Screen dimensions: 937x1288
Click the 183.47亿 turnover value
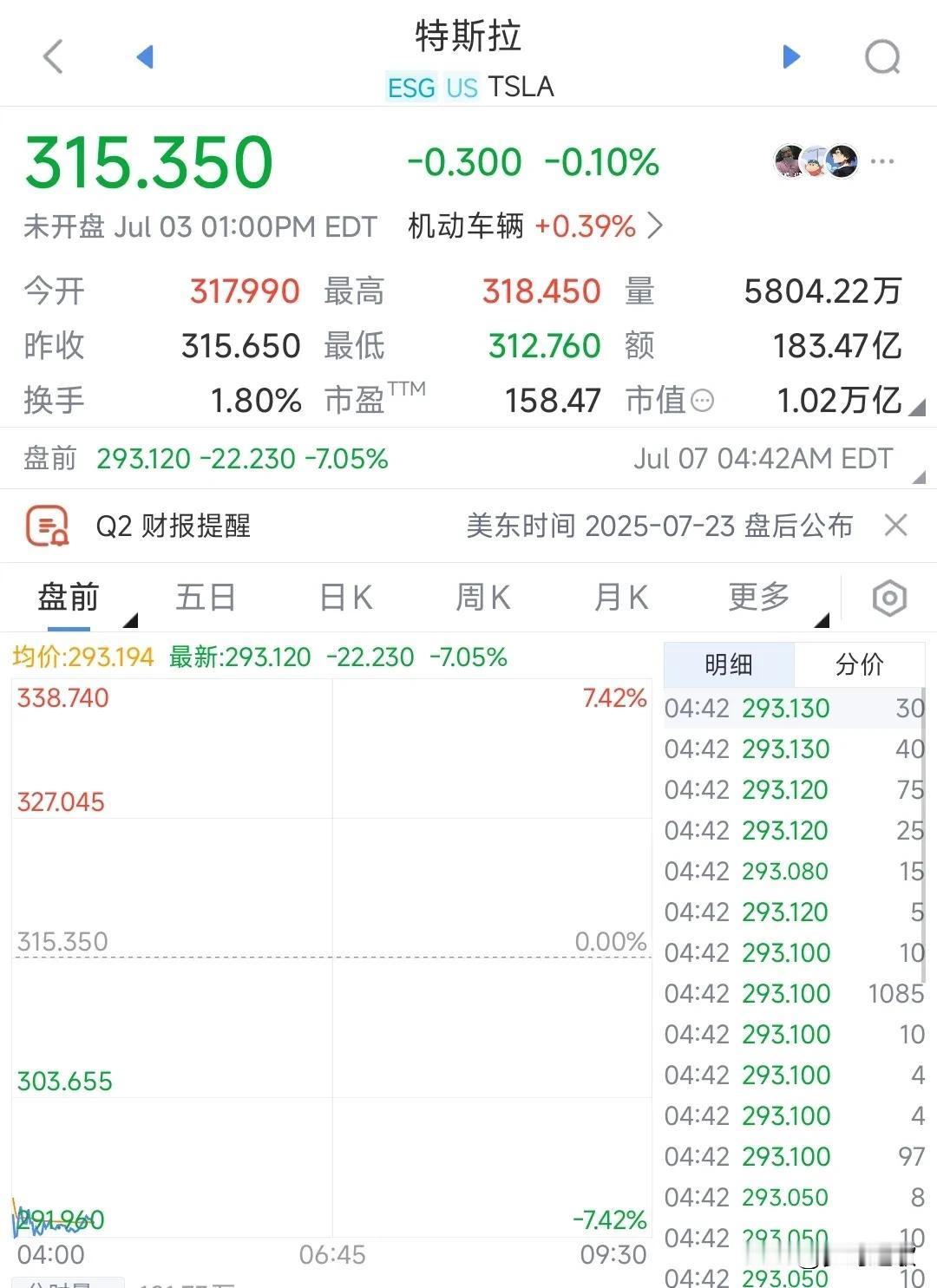click(837, 346)
